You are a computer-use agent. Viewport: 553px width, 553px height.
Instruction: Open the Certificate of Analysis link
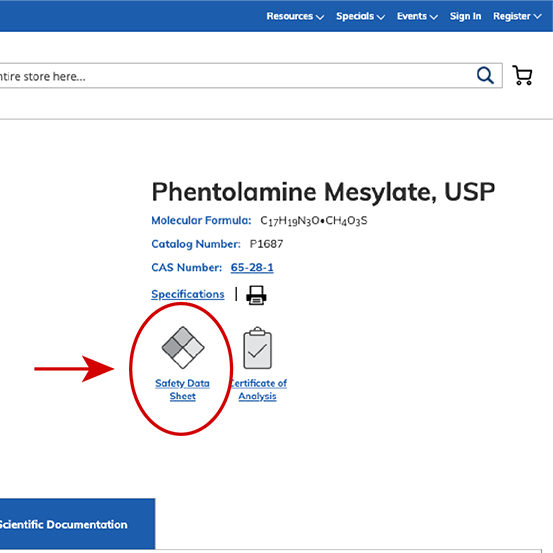pyautogui.click(x=258, y=389)
